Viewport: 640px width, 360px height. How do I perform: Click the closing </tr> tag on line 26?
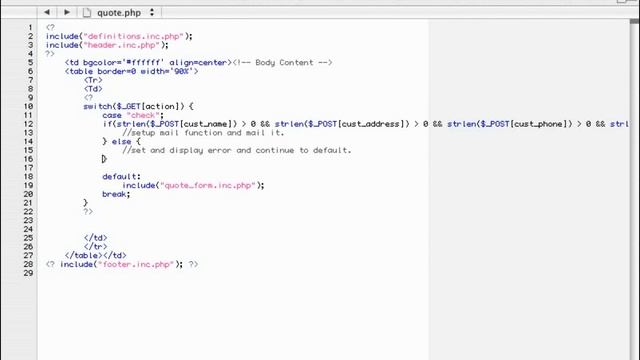(x=96, y=247)
